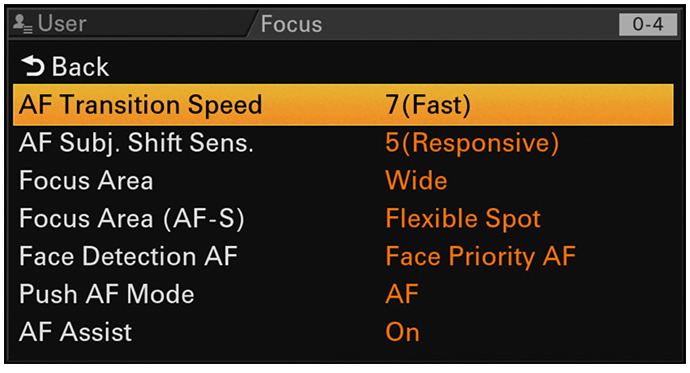
Task: Open Focus Area (AF-S) setting
Action: coord(132,219)
